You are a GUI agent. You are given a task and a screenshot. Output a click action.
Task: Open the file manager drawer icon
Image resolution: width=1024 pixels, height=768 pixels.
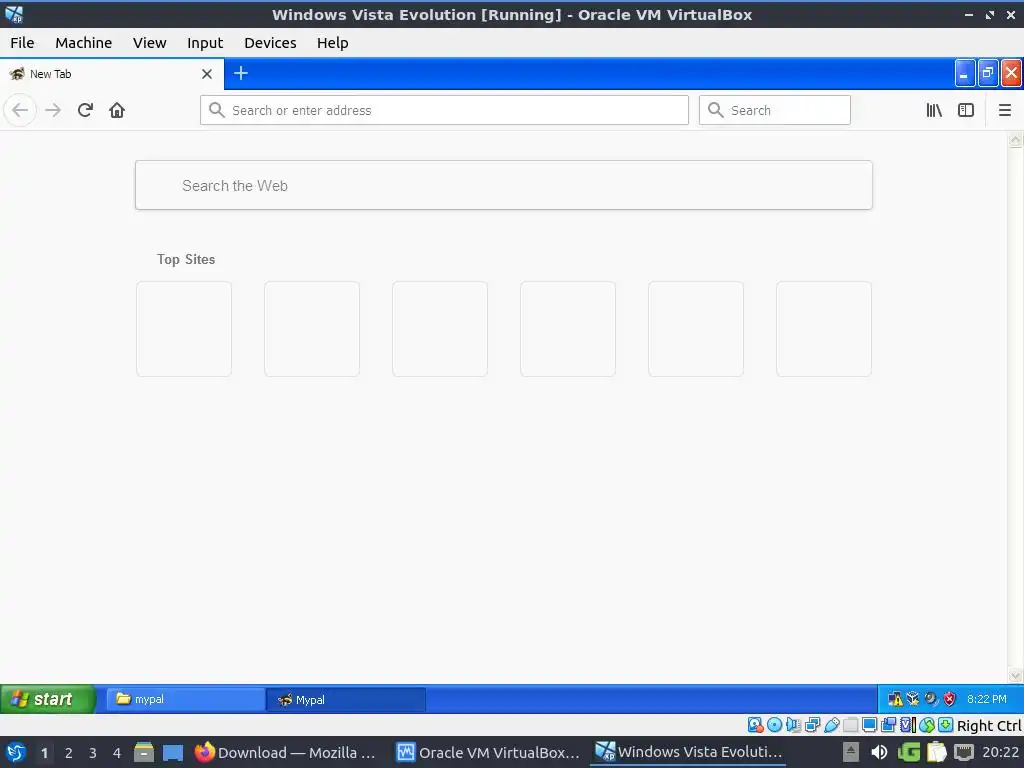[x=144, y=752]
